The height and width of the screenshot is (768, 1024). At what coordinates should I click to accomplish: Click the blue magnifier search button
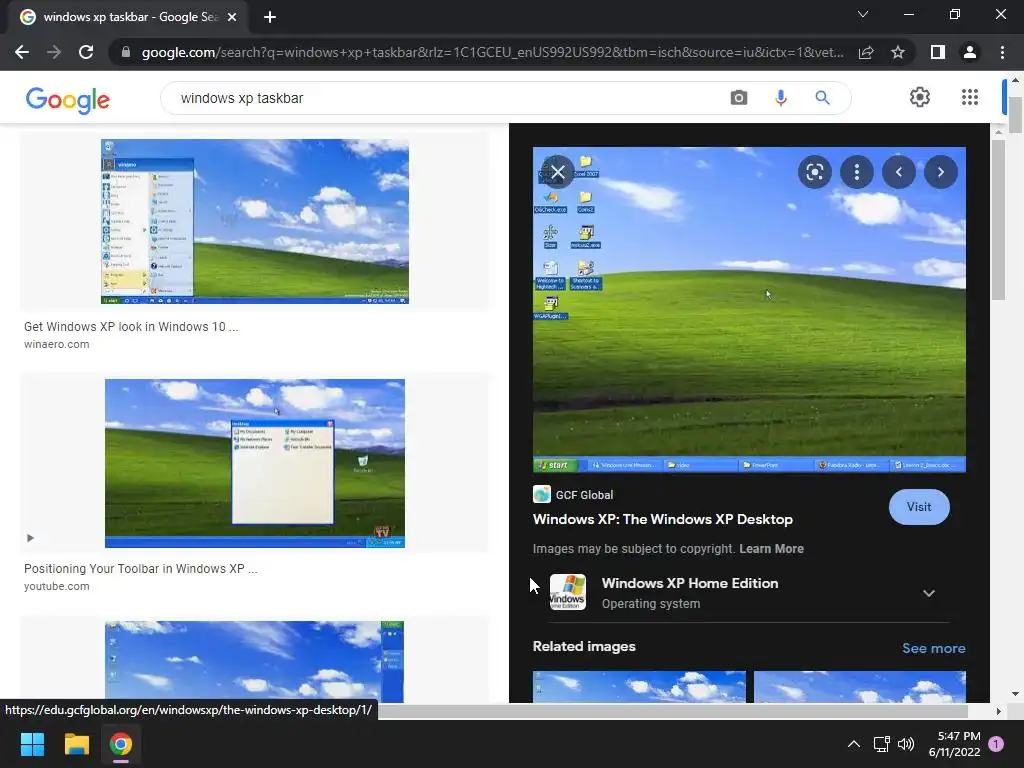(x=822, y=98)
